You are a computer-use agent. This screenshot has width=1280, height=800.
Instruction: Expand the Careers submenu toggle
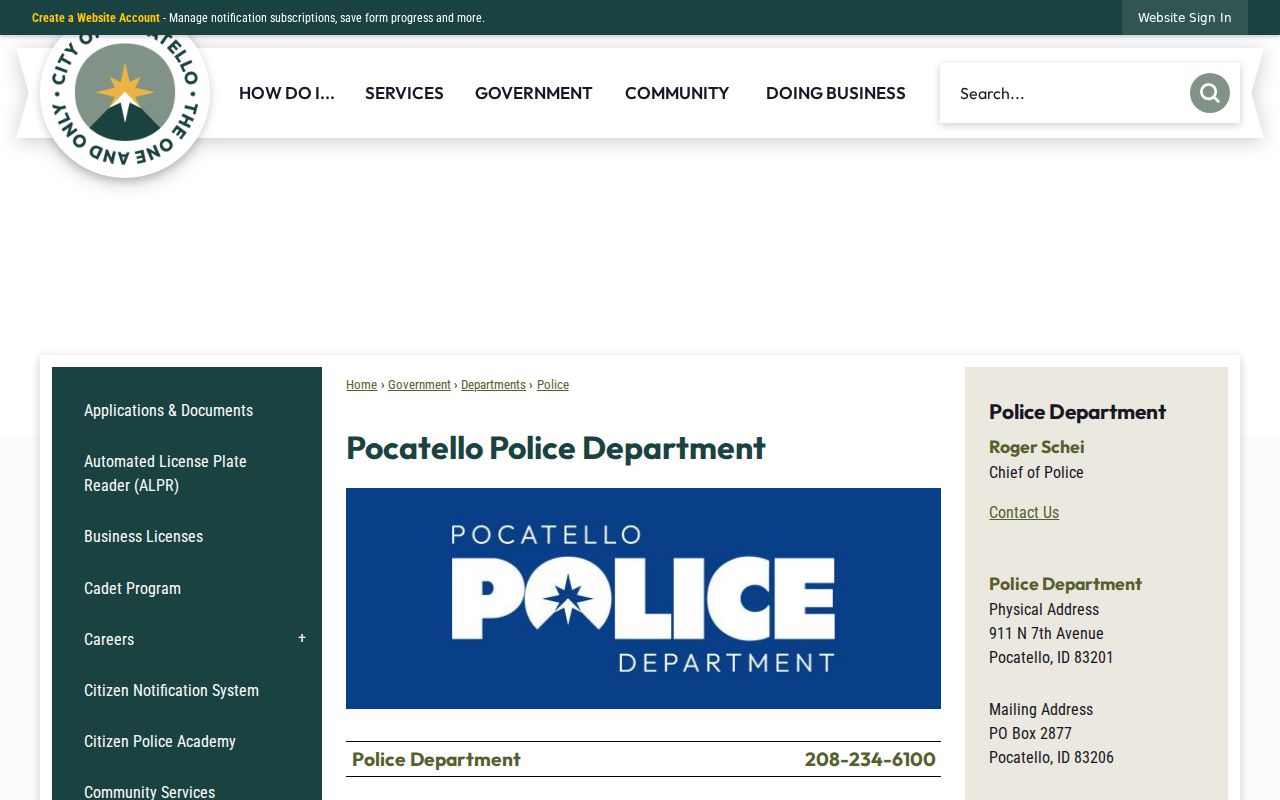(x=302, y=639)
